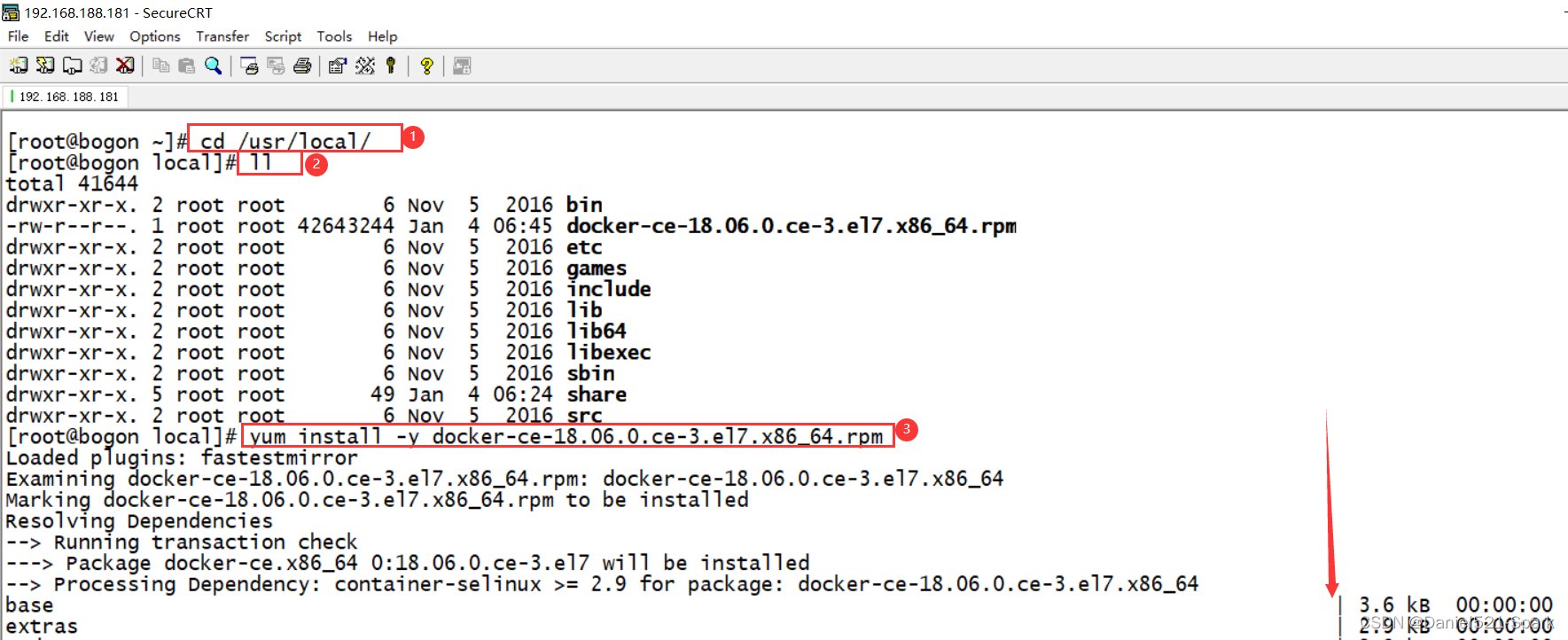Open the View menu

click(x=99, y=36)
